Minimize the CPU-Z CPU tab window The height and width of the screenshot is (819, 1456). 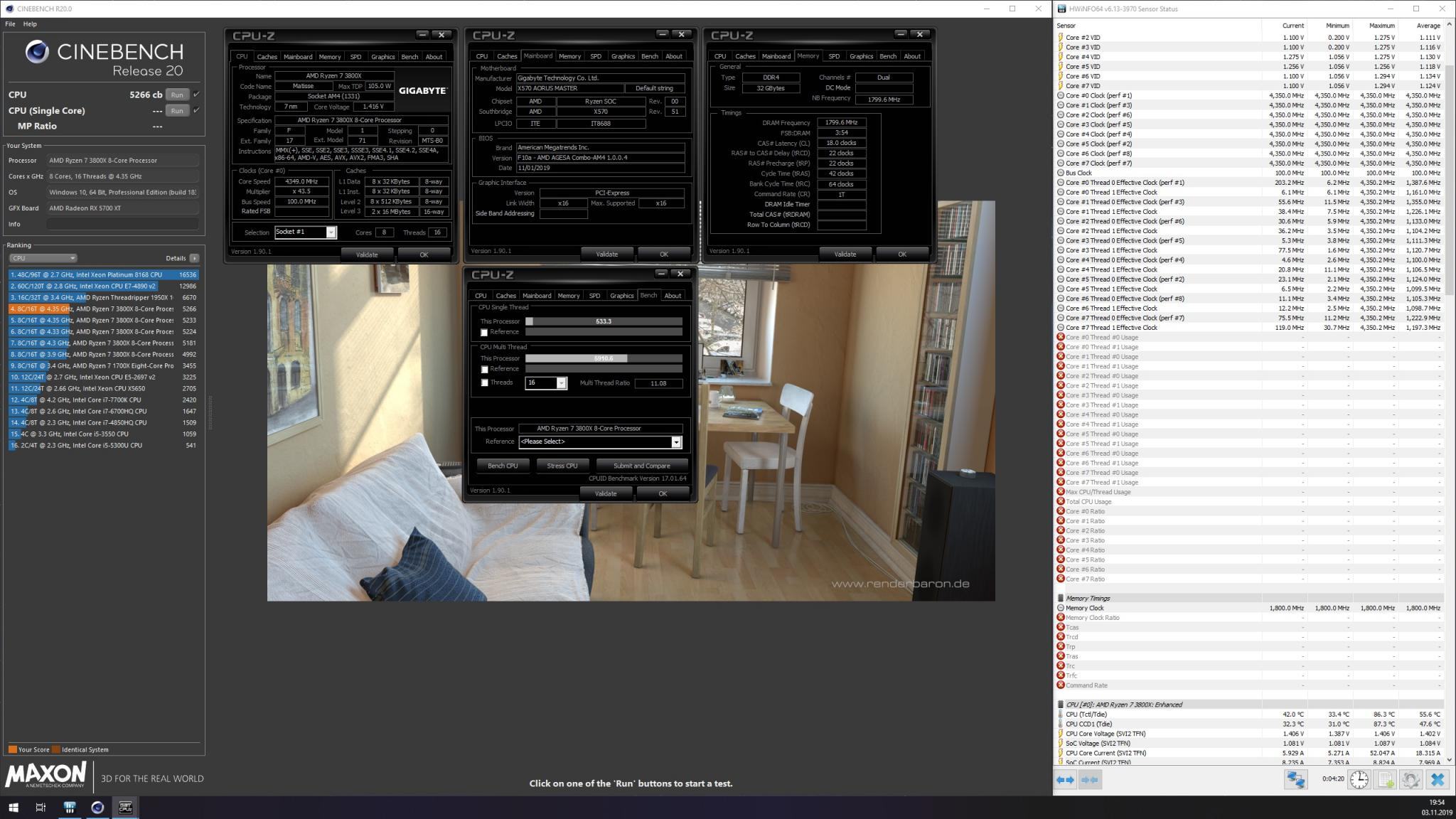coord(422,34)
